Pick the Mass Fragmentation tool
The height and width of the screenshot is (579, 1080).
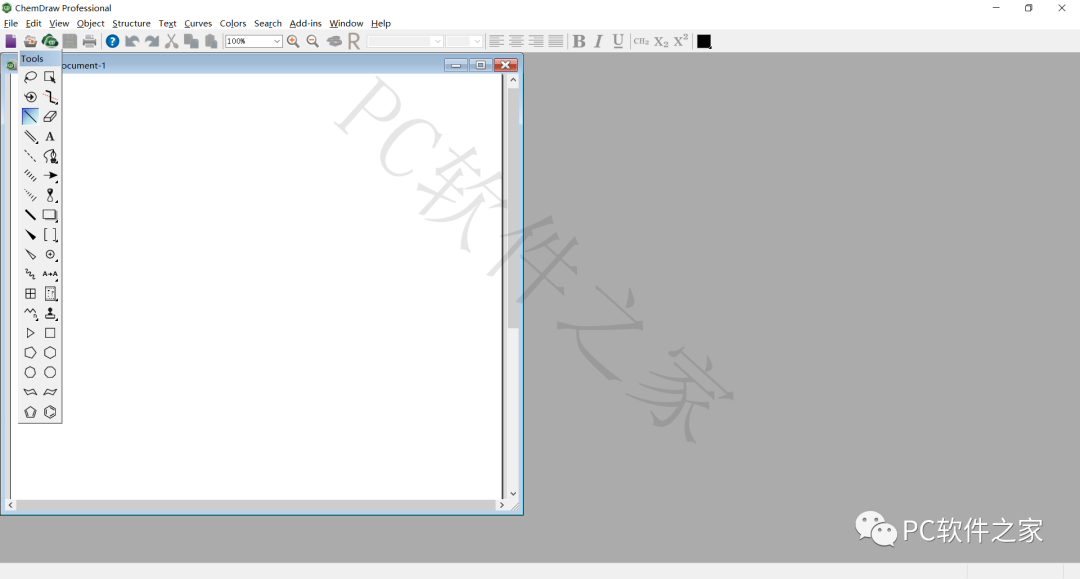(50, 97)
